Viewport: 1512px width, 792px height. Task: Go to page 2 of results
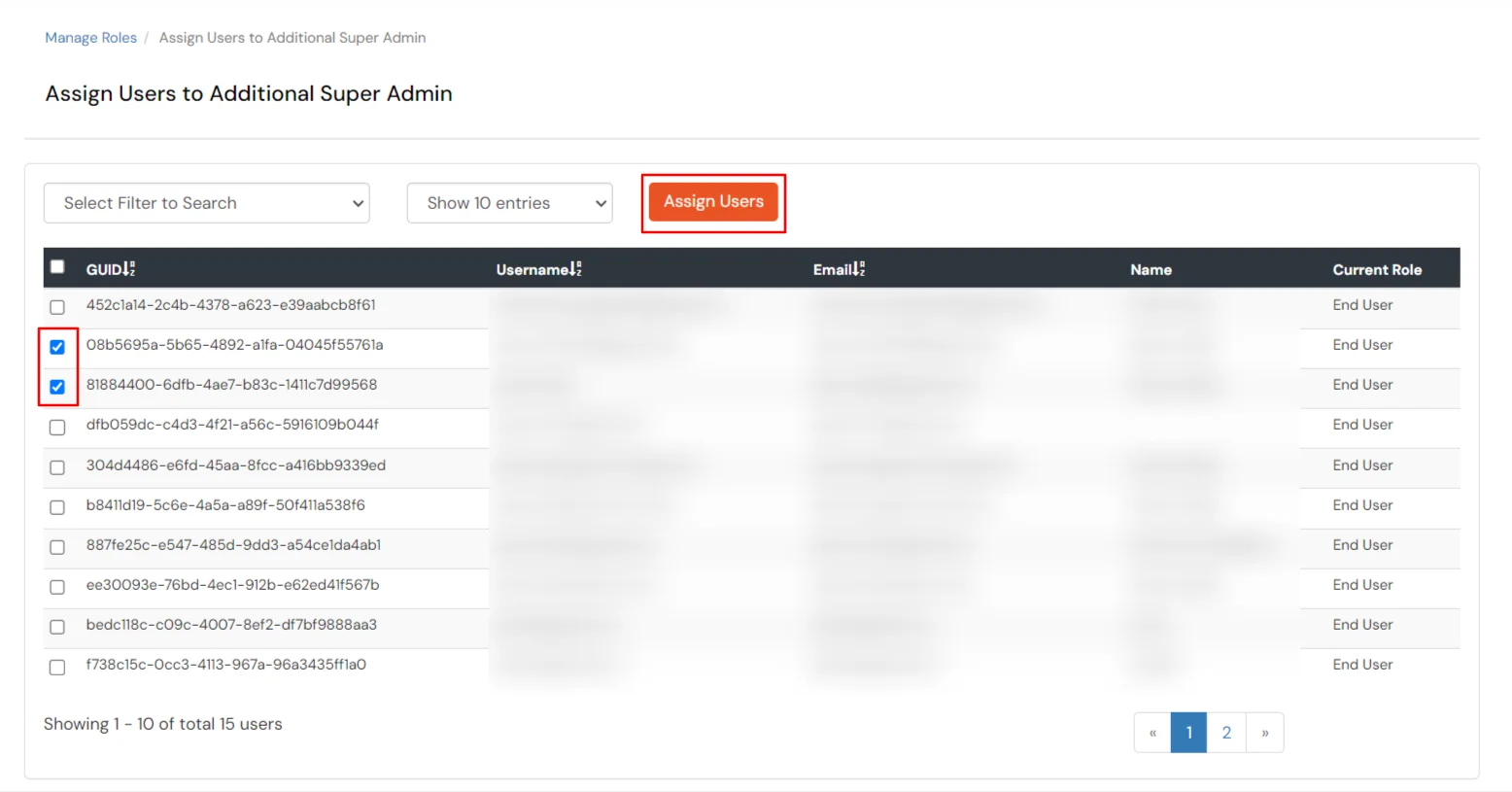point(1226,733)
